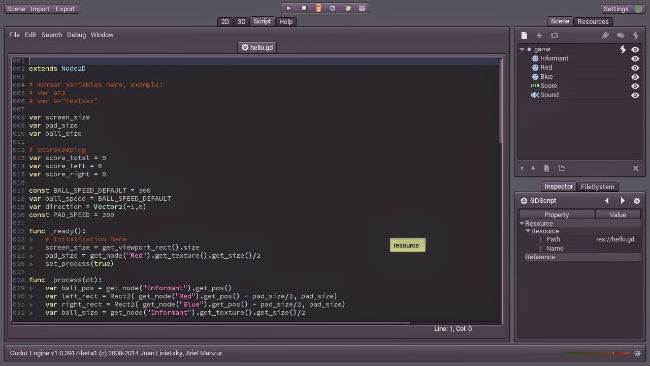This screenshot has width=650, height=366.
Task: Open the script editor File menu
Action: coord(15,35)
